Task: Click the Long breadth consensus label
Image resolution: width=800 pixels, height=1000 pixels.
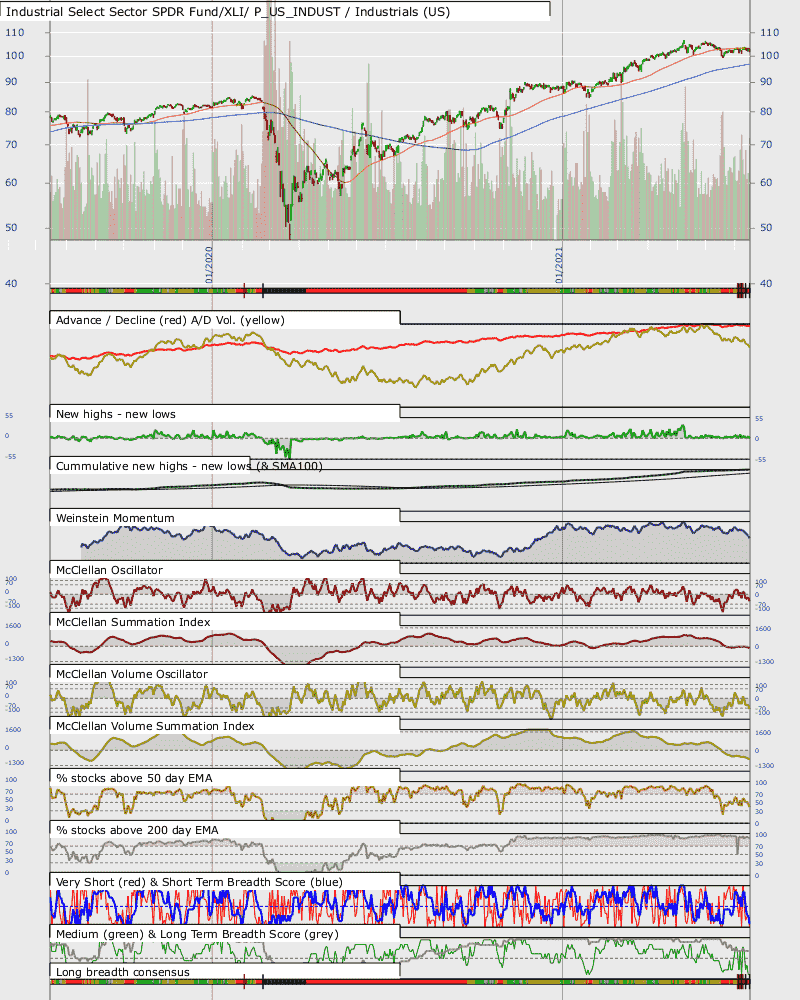Action: coord(122,972)
